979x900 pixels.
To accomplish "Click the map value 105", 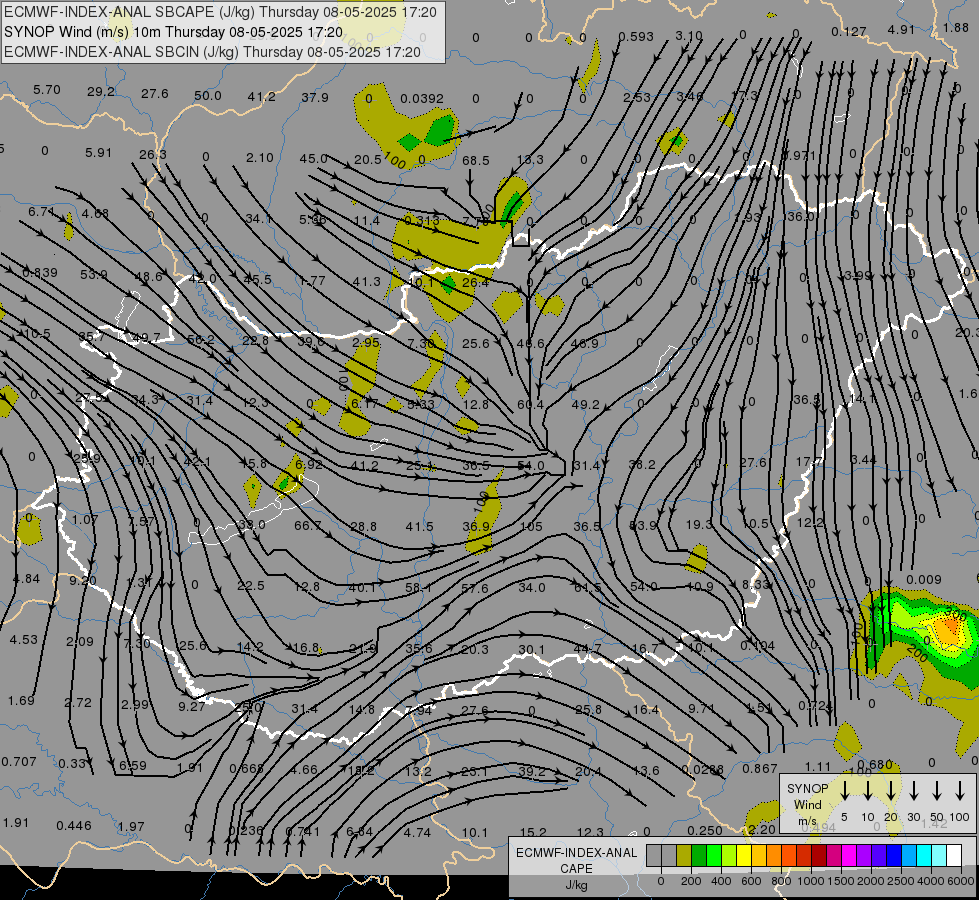I will tap(531, 527).
